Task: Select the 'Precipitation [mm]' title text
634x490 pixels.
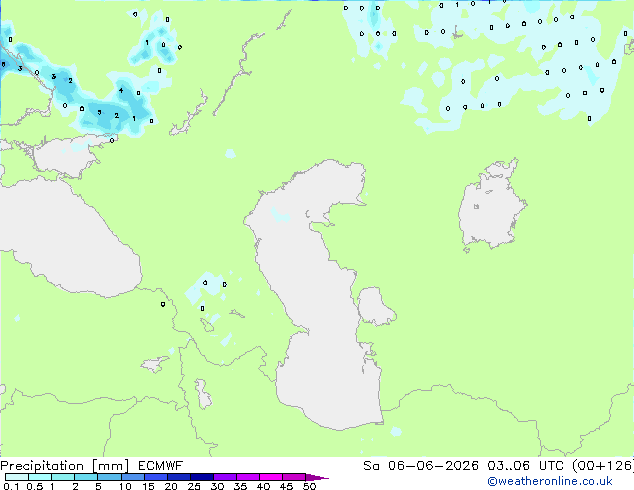Action: pos(65,466)
